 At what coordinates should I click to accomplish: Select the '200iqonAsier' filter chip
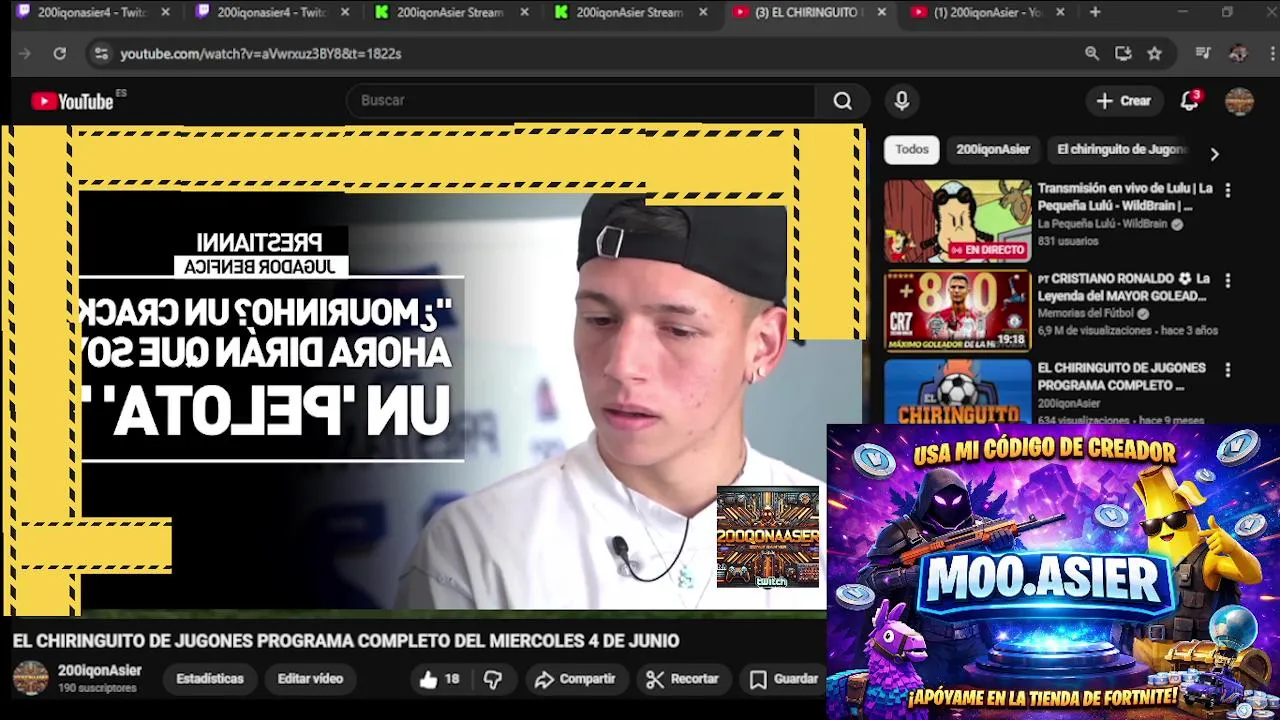tap(993, 149)
